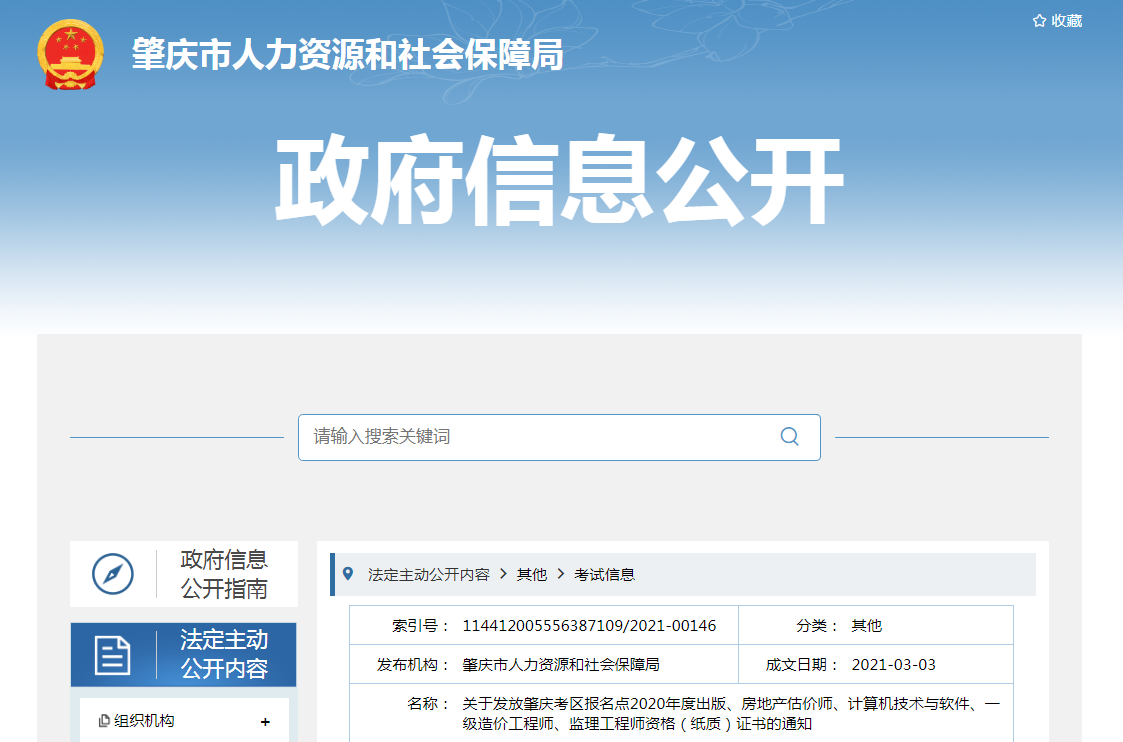Image resolution: width=1123 pixels, height=742 pixels.
Task: Open 组织机构 tree item
Action: pyautogui.click(x=144, y=721)
